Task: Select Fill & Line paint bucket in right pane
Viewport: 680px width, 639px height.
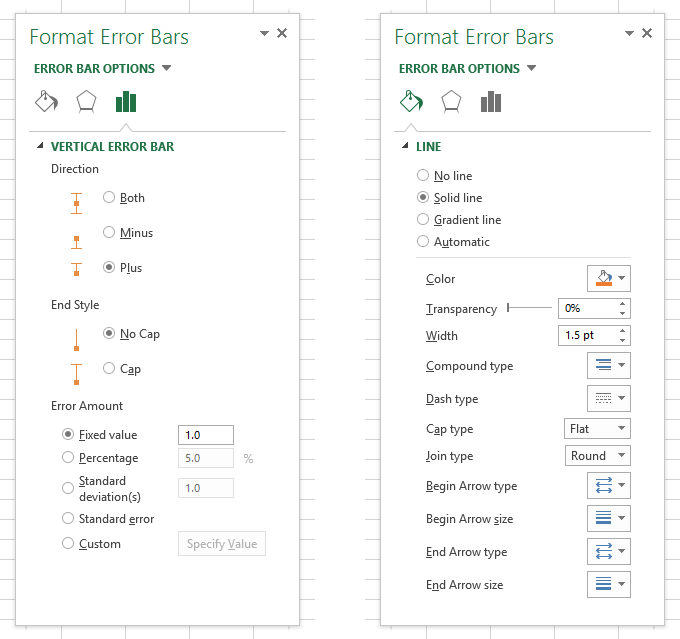Action: pos(412,102)
